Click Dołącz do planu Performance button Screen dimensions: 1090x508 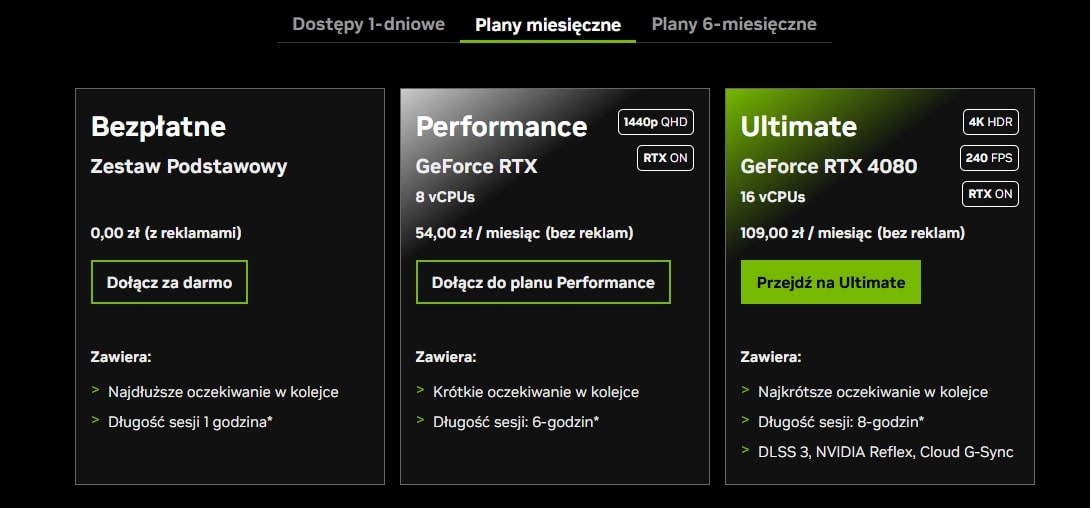coord(543,282)
